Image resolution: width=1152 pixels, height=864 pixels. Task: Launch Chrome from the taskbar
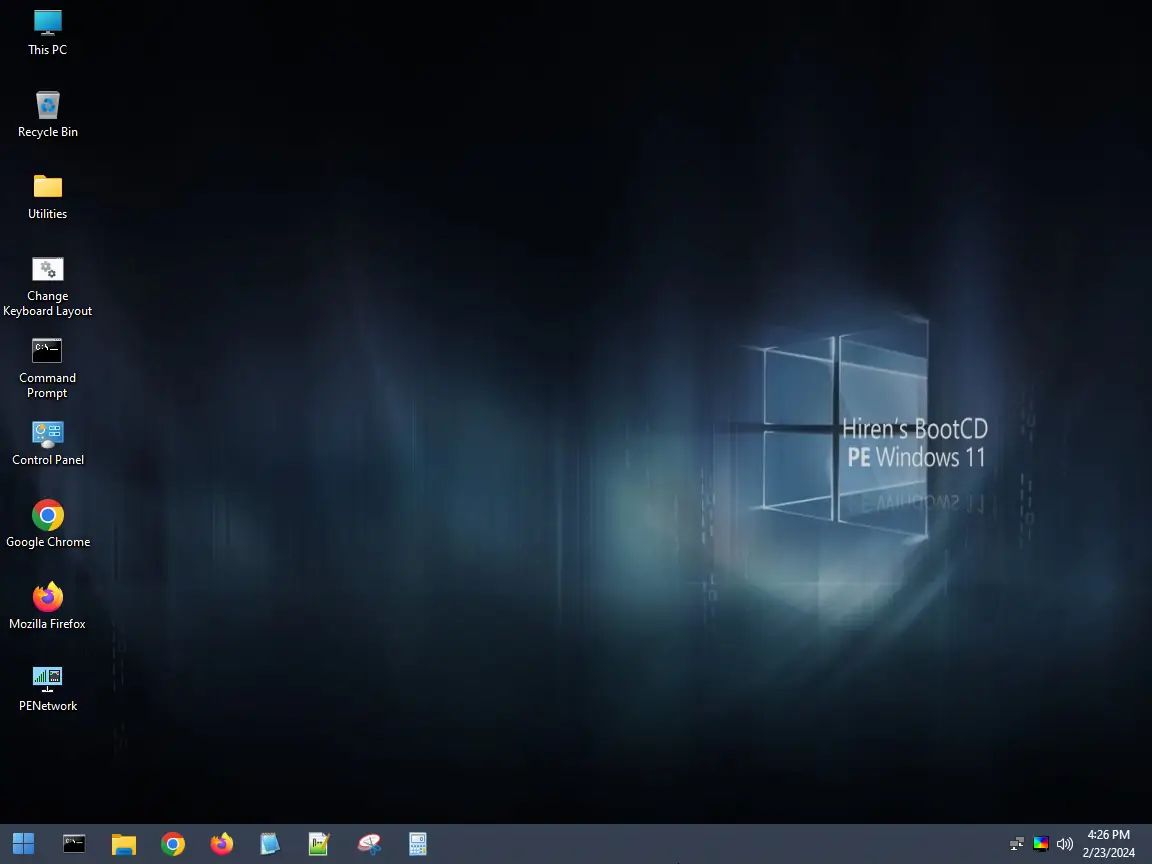click(172, 843)
